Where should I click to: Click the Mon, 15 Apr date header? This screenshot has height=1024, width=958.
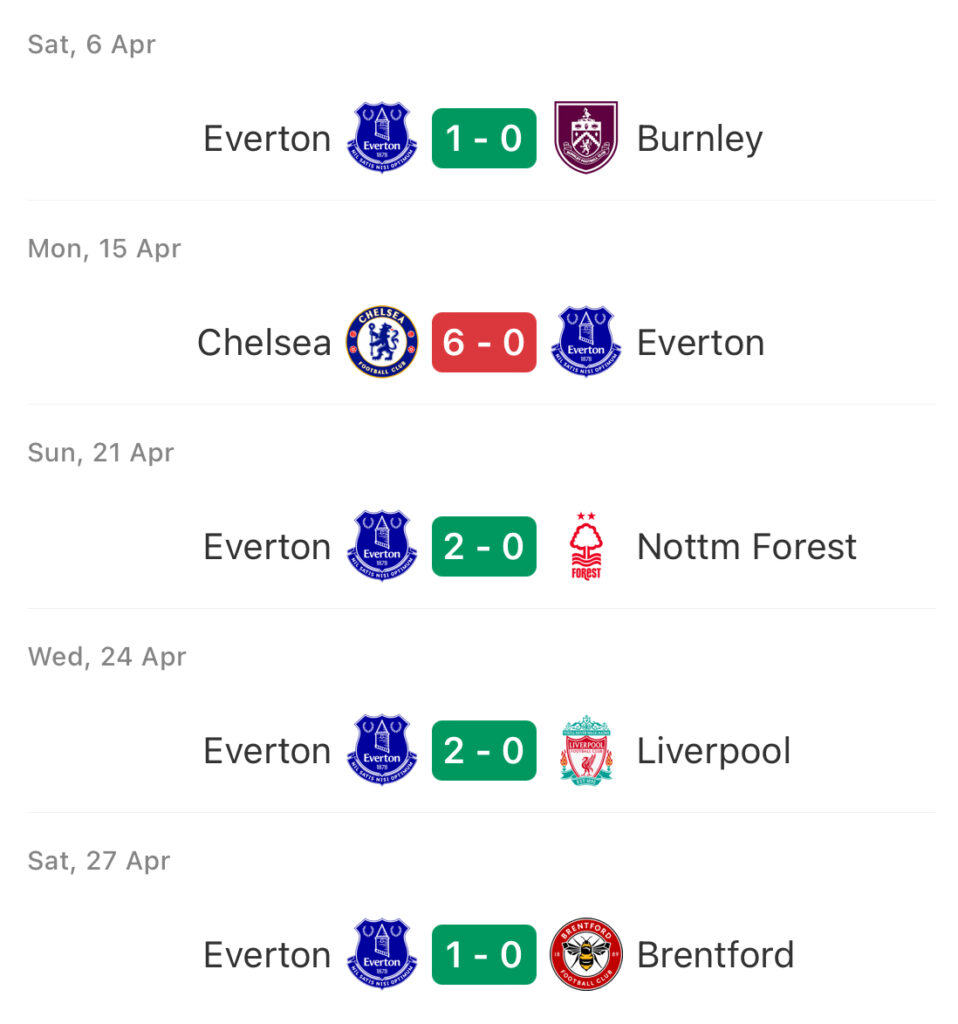coord(104,249)
